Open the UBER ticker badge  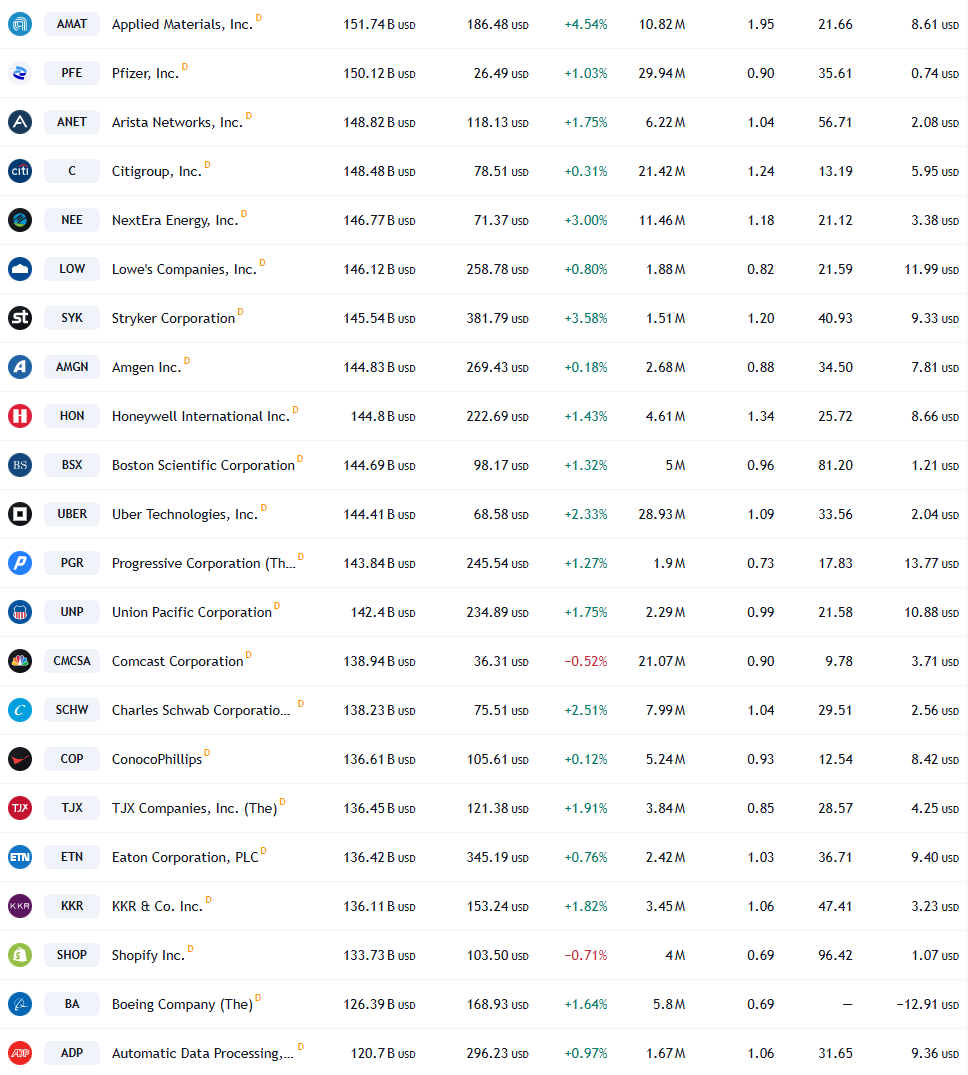pyautogui.click(x=72, y=514)
